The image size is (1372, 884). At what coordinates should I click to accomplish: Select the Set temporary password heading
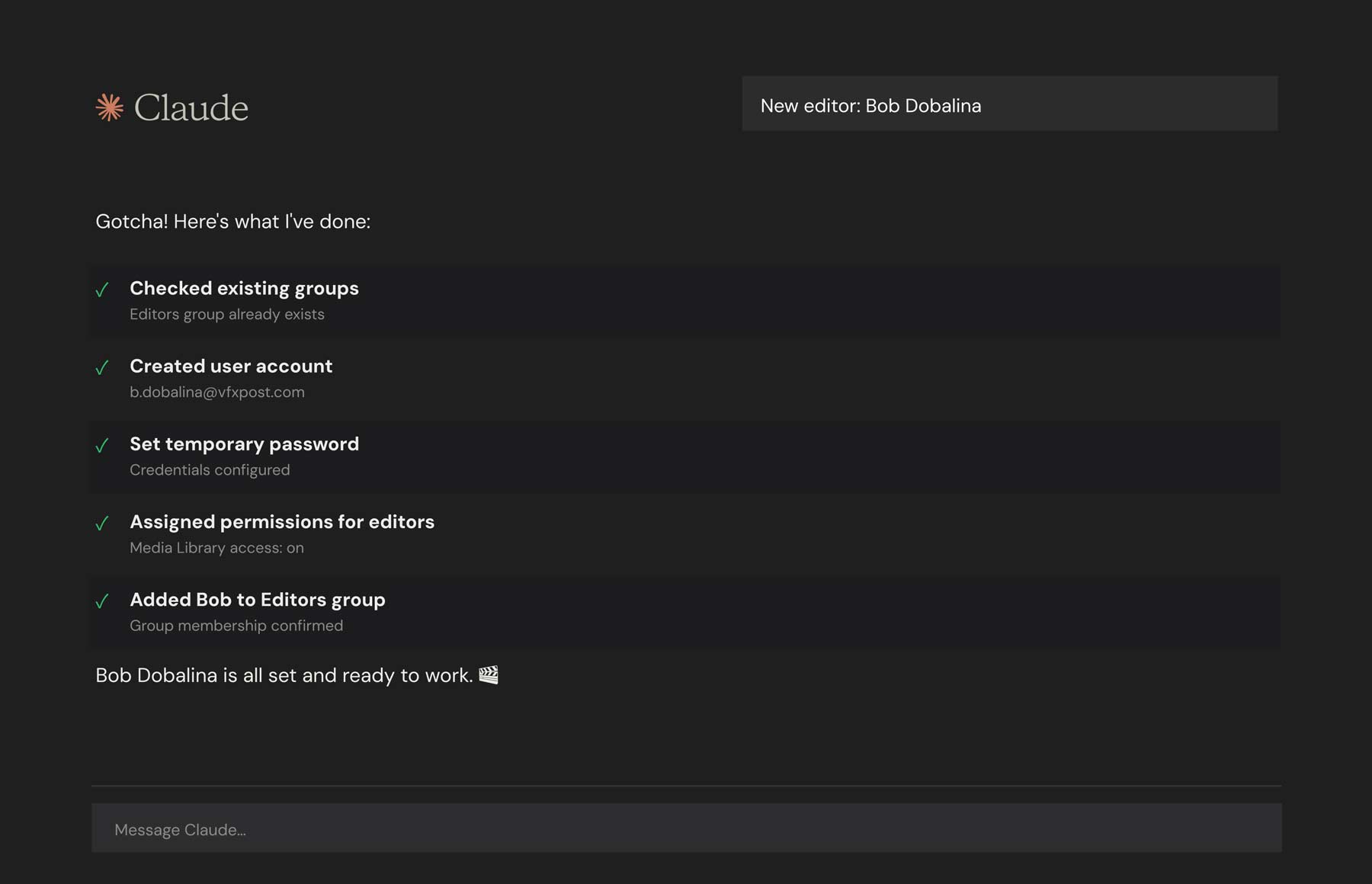[x=244, y=444]
